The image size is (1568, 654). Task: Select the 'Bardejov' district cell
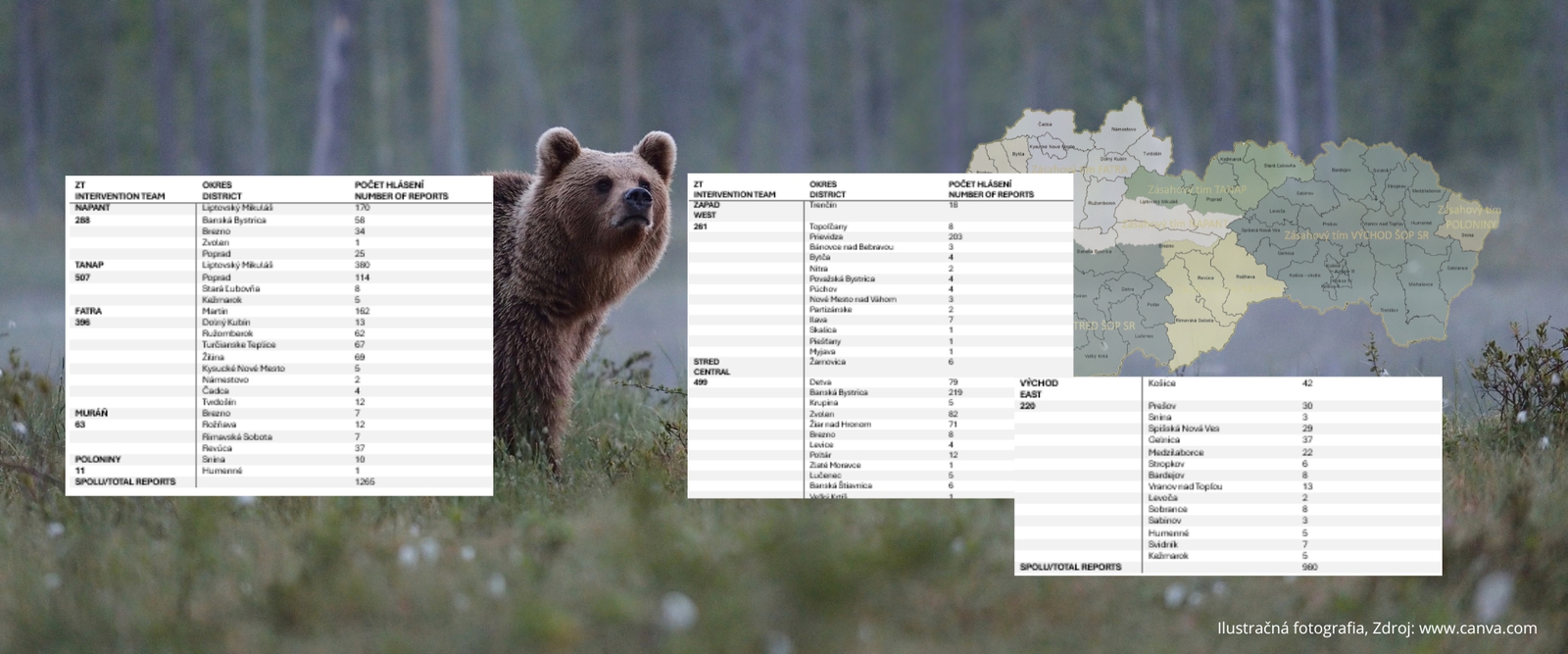(x=1166, y=475)
